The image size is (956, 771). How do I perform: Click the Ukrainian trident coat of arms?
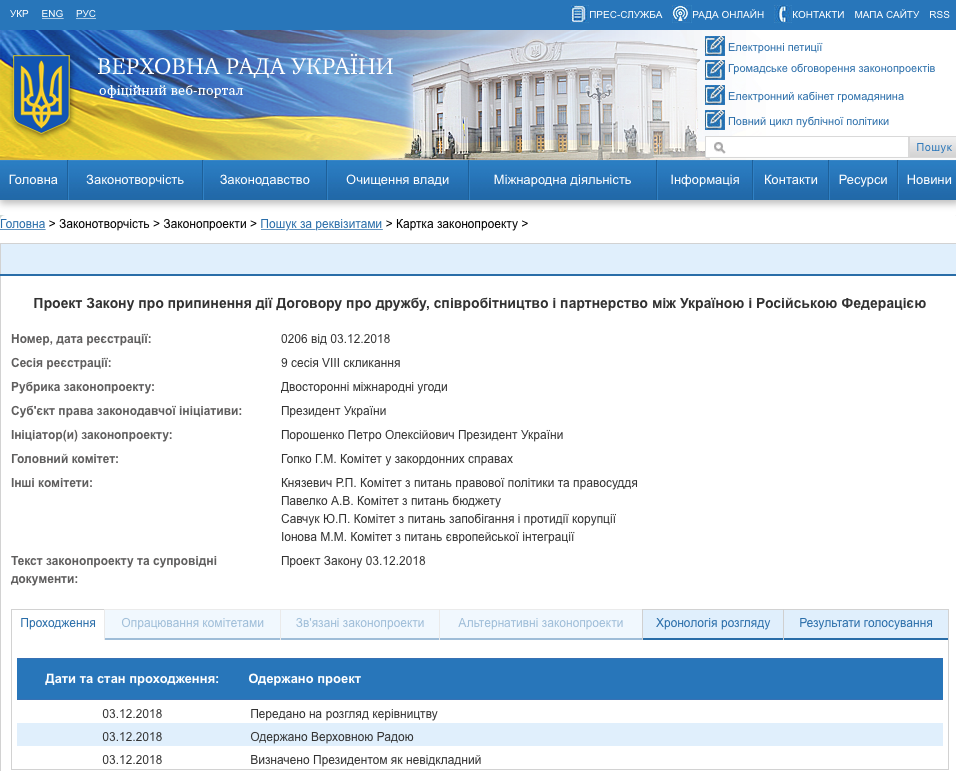[x=41, y=94]
